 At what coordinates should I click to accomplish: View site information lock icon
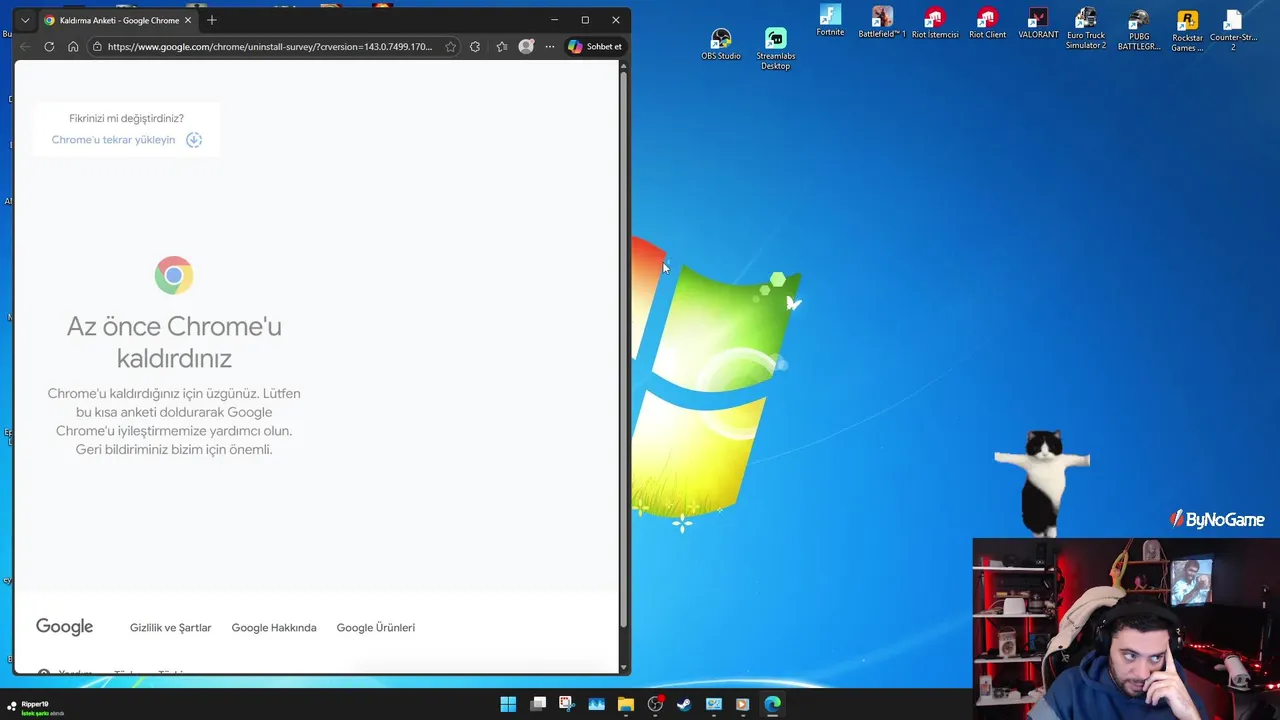pos(97,47)
